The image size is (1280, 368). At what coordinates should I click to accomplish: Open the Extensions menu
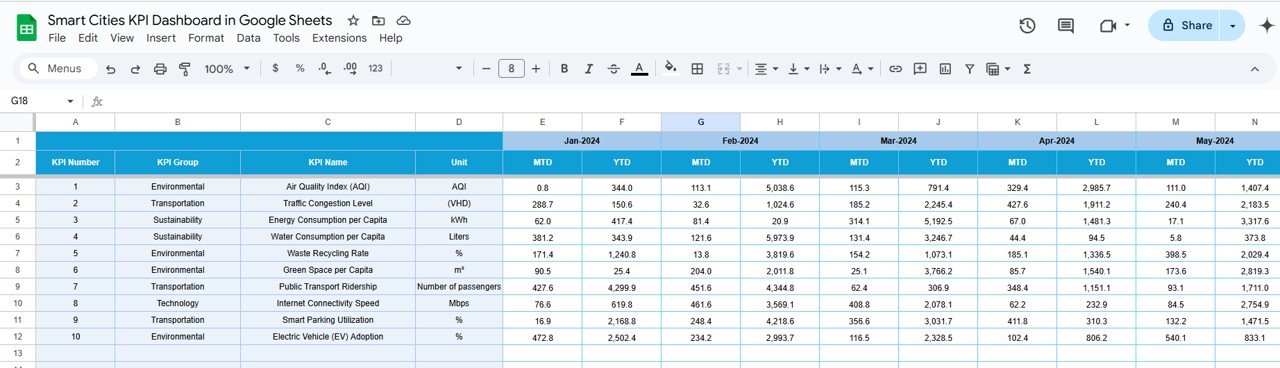tap(340, 38)
